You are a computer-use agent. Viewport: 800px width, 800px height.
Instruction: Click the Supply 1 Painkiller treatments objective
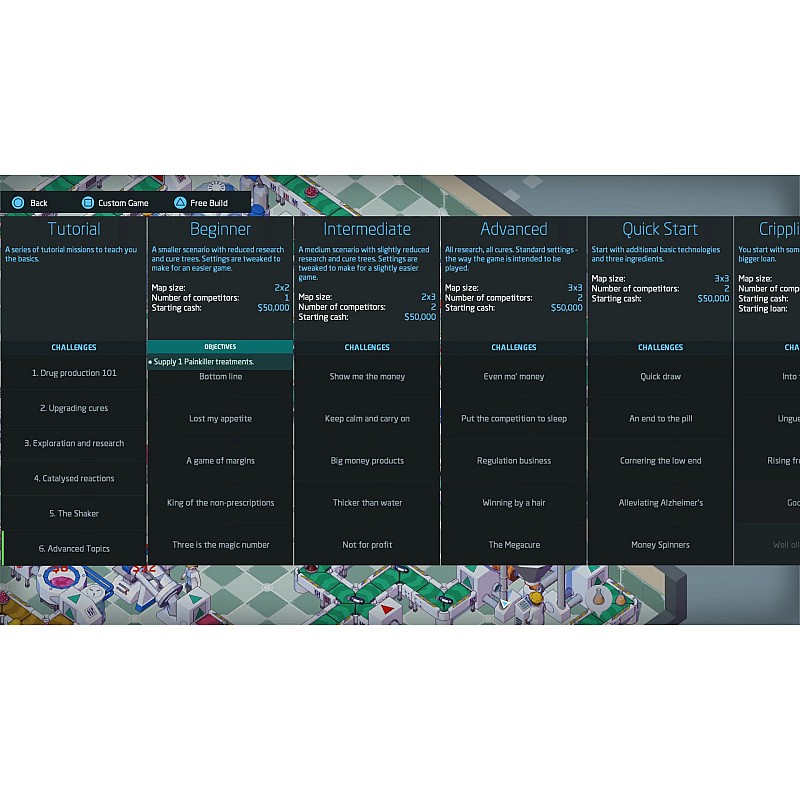204,362
